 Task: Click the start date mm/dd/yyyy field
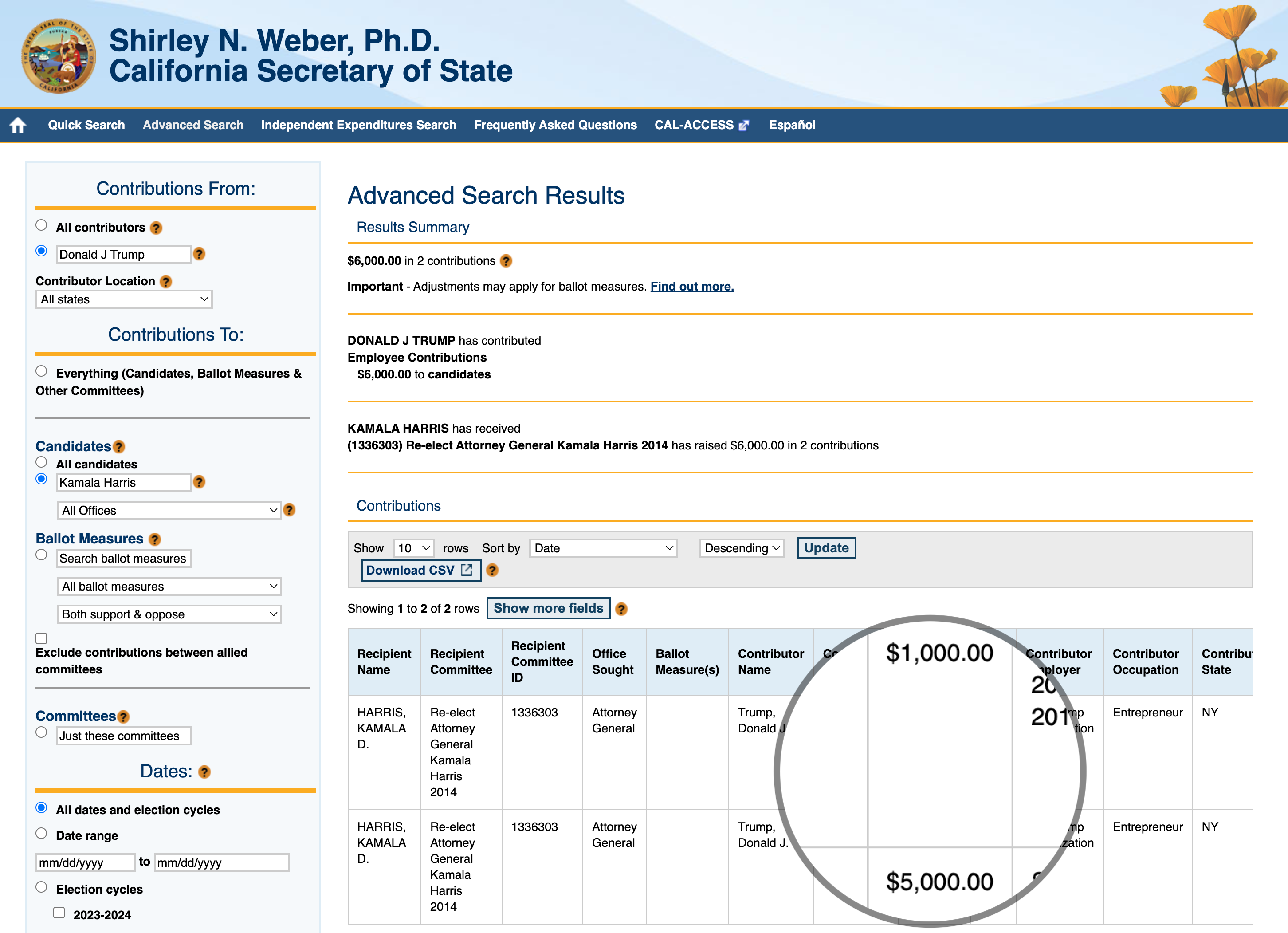tap(85, 862)
